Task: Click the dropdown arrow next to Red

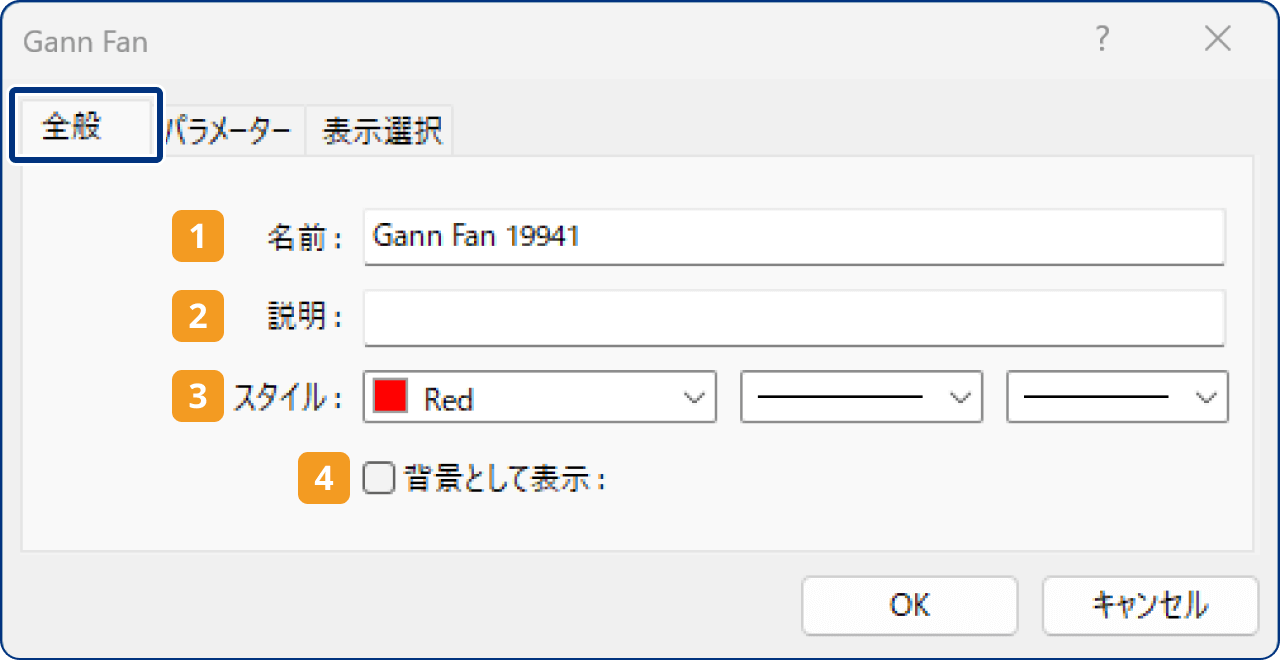Action: 697,397
